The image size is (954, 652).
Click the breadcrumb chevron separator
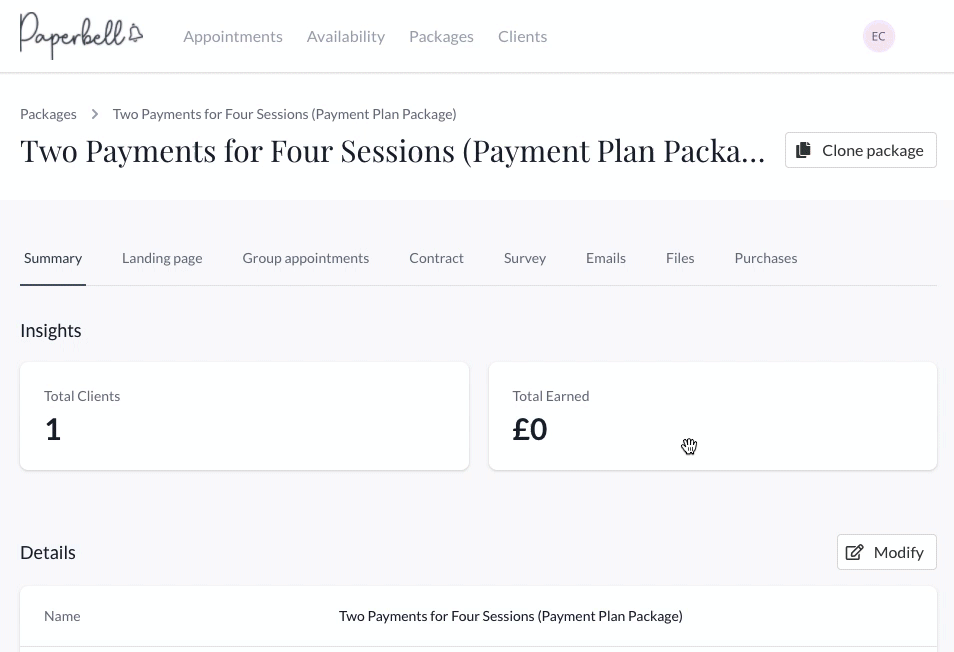[95, 114]
